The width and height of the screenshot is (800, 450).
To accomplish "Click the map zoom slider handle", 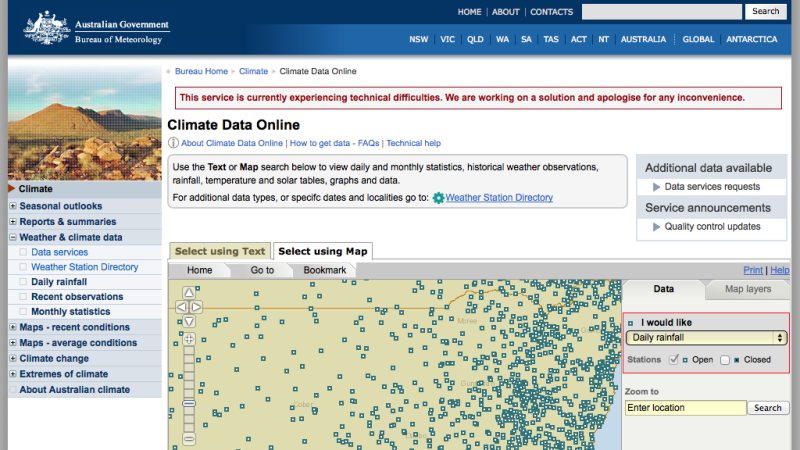I will pyautogui.click(x=189, y=404).
